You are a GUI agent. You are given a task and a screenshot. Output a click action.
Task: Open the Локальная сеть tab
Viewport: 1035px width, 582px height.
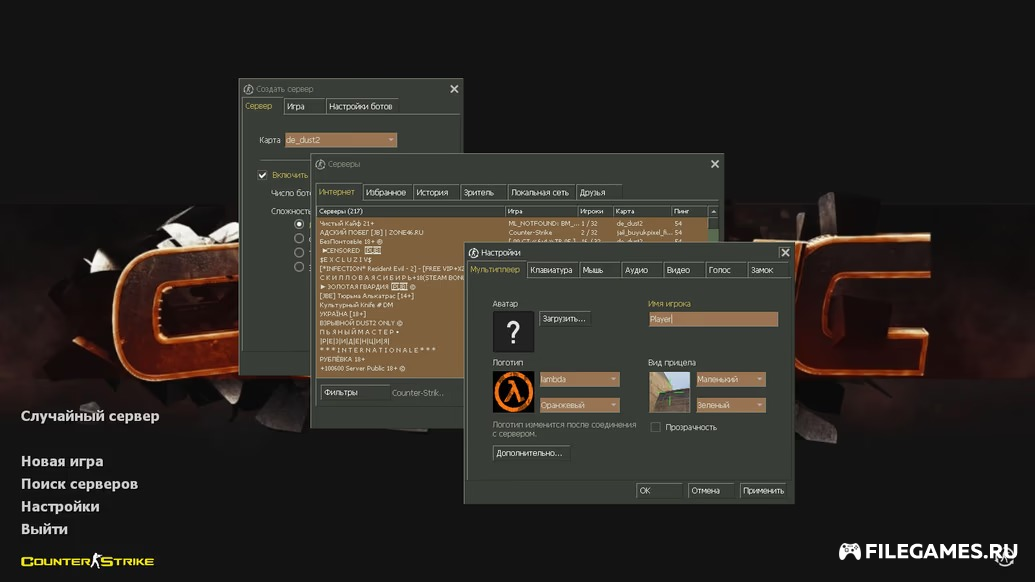point(540,193)
